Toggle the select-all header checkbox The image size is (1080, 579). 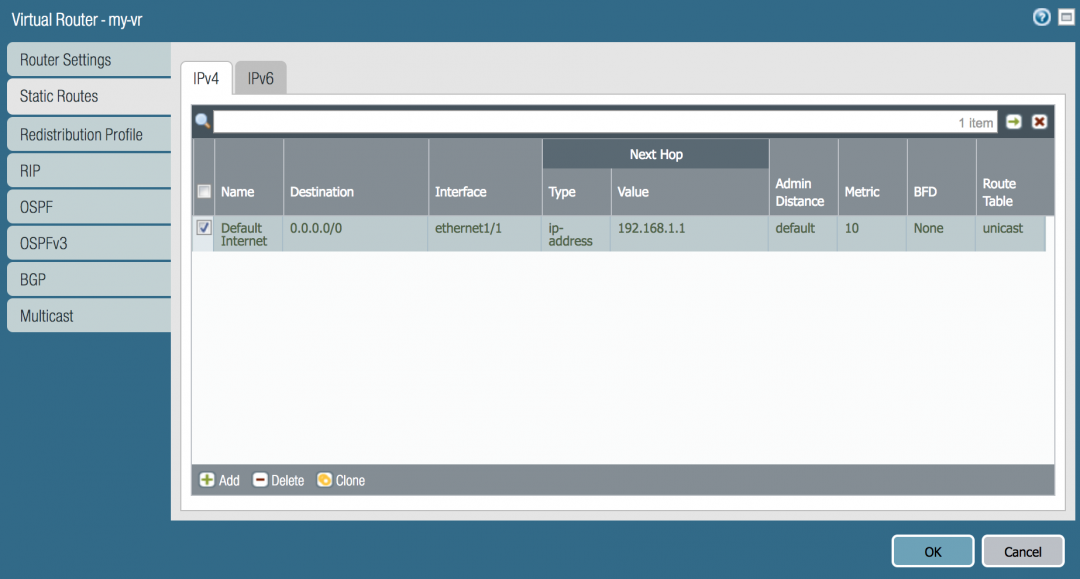pyautogui.click(x=204, y=191)
